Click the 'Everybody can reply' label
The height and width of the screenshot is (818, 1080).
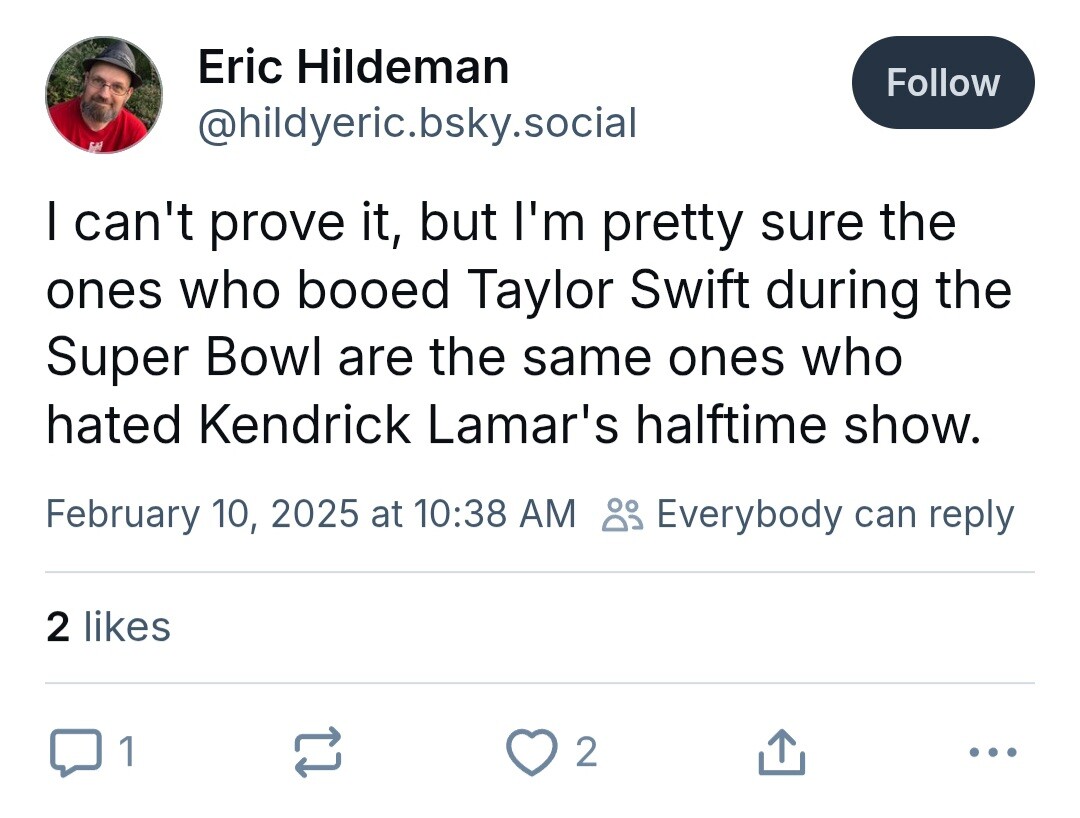pos(834,514)
